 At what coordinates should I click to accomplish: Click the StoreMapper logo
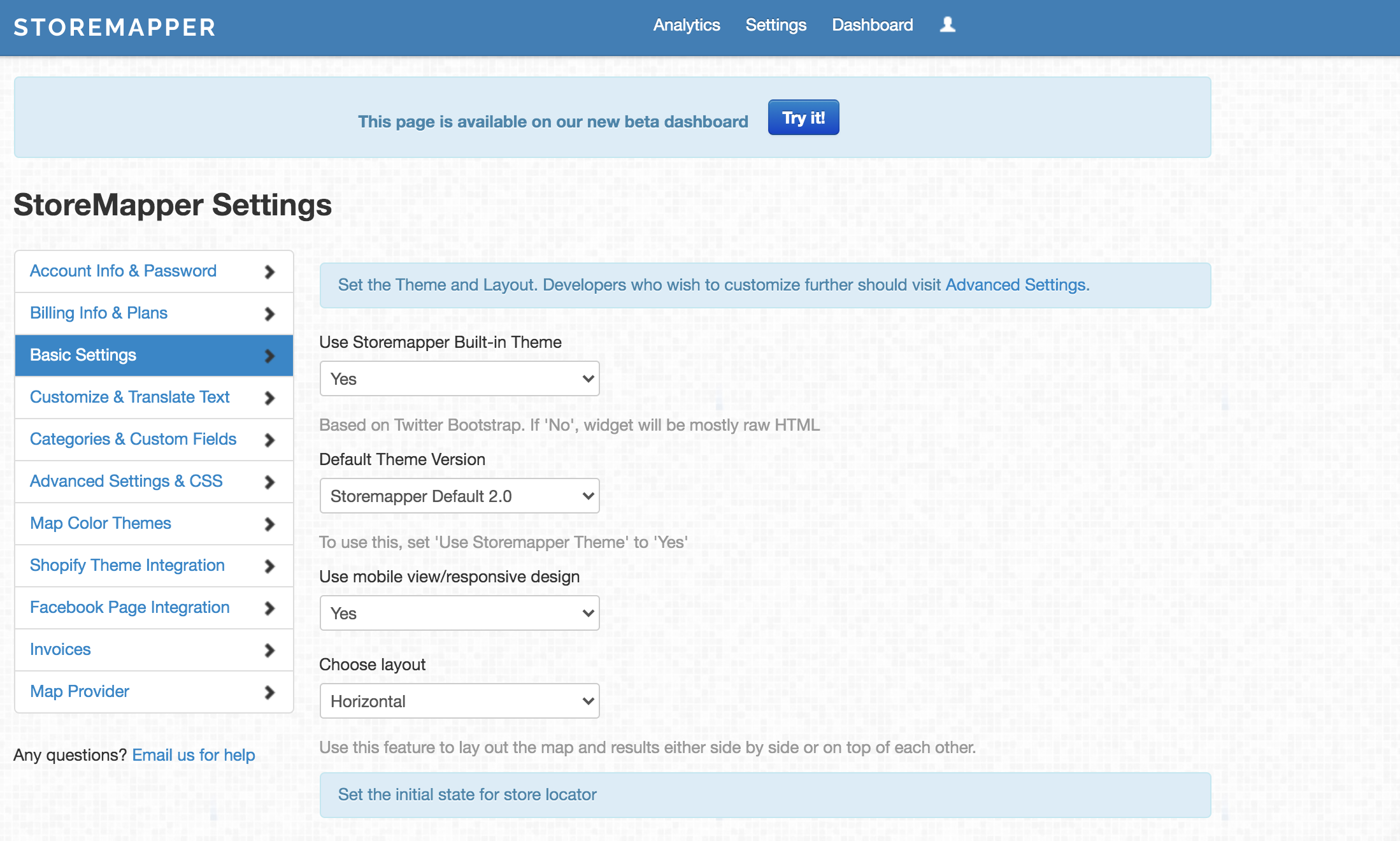pyautogui.click(x=115, y=27)
